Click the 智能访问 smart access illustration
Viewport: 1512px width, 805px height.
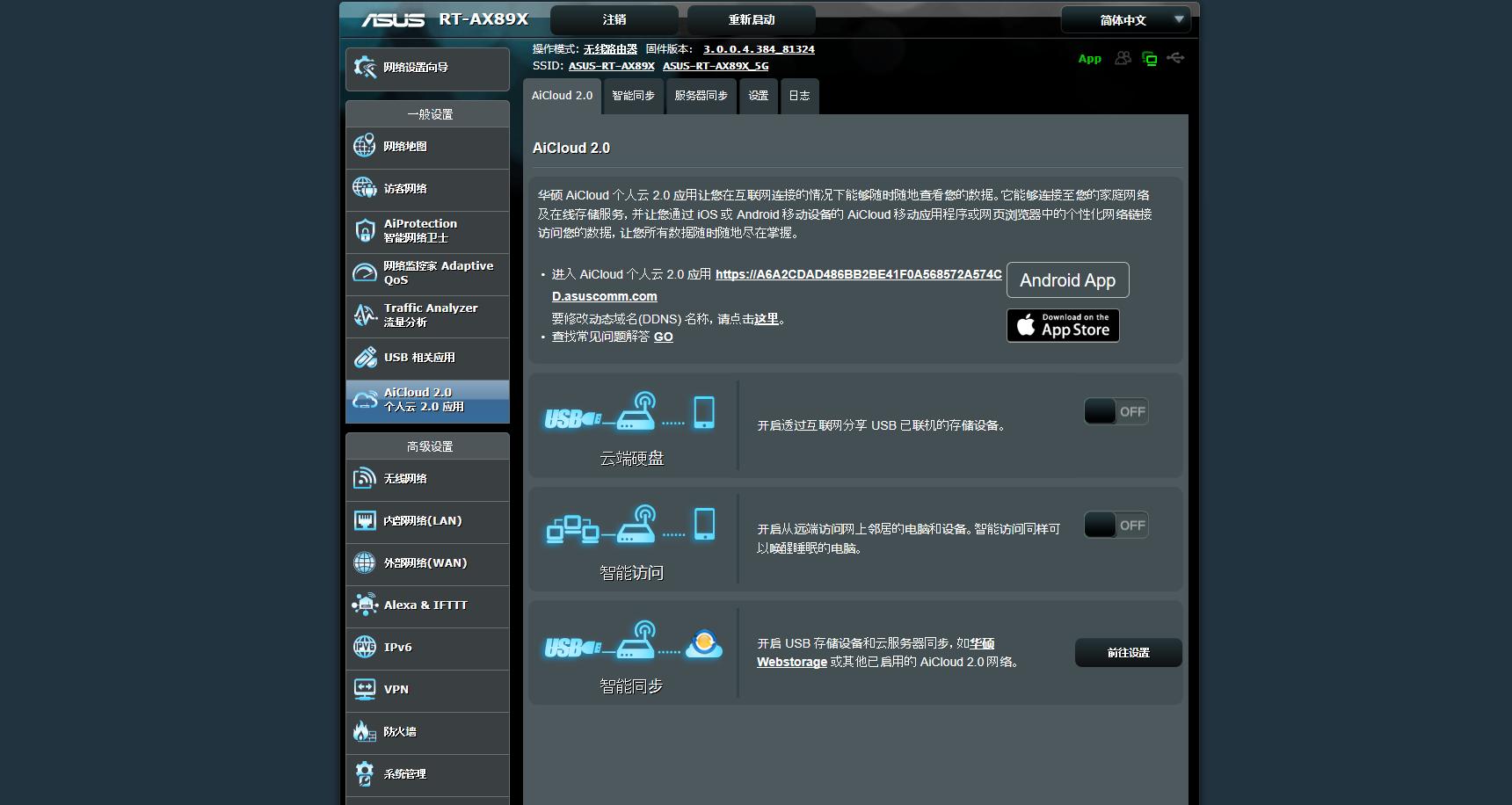pos(631,525)
